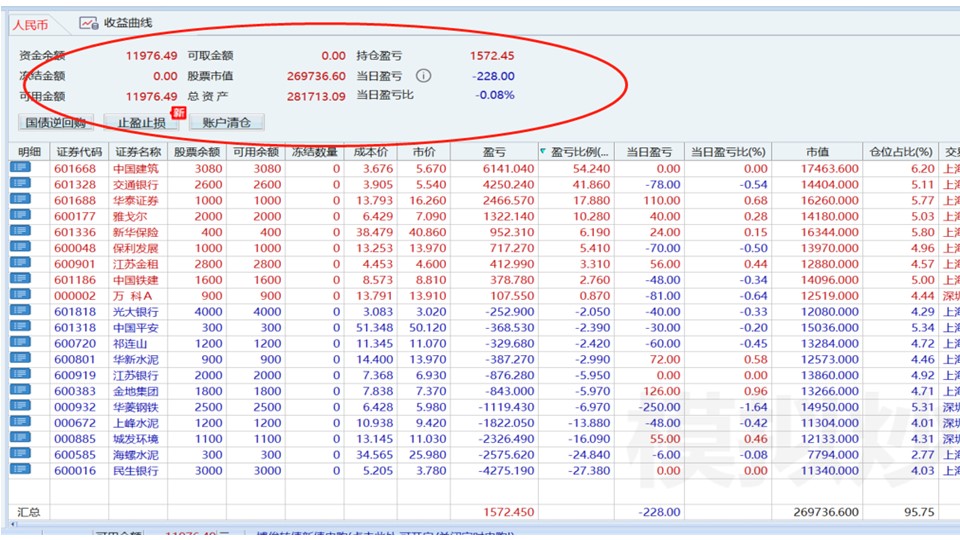The width and height of the screenshot is (960, 540).
Task: Select stock name 保利发展
Action: click(x=135, y=248)
